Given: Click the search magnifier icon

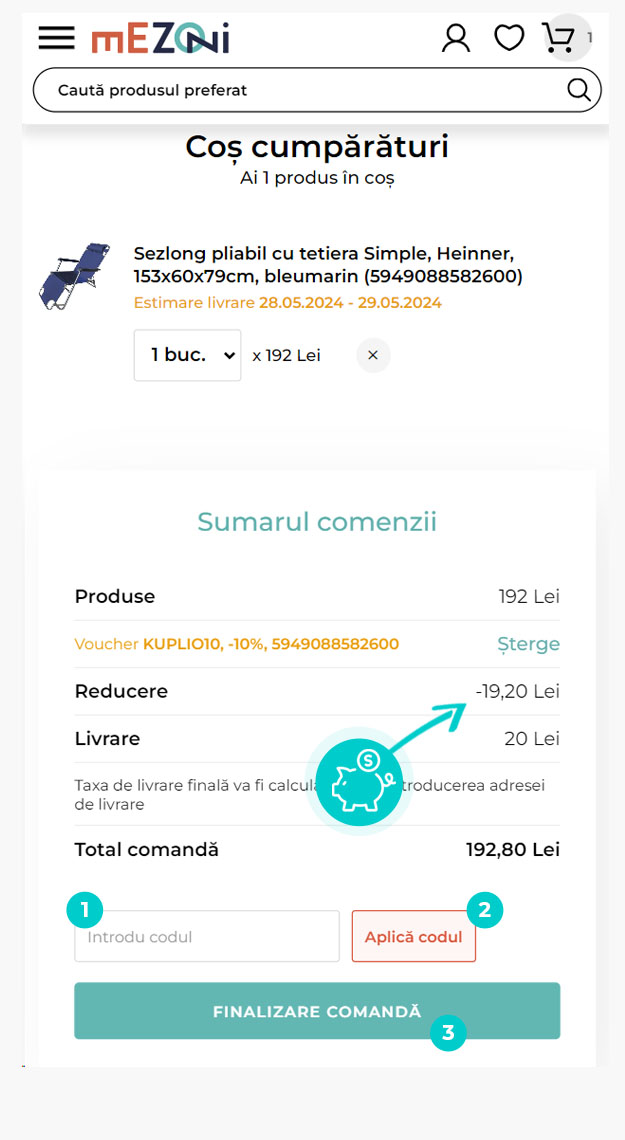Looking at the screenshot, I should tap(579, 90).
